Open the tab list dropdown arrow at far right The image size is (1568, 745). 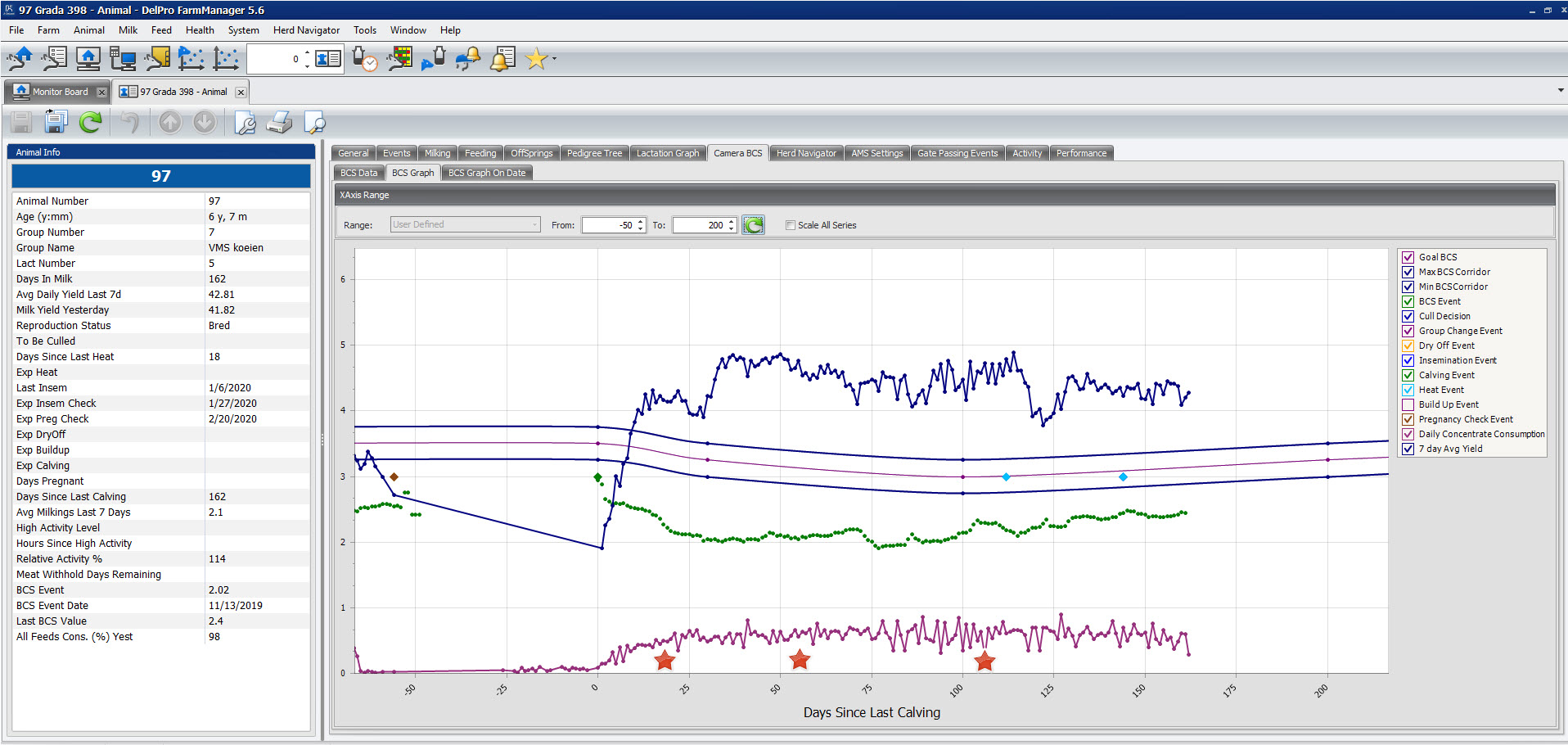(x=1560, y=91)
